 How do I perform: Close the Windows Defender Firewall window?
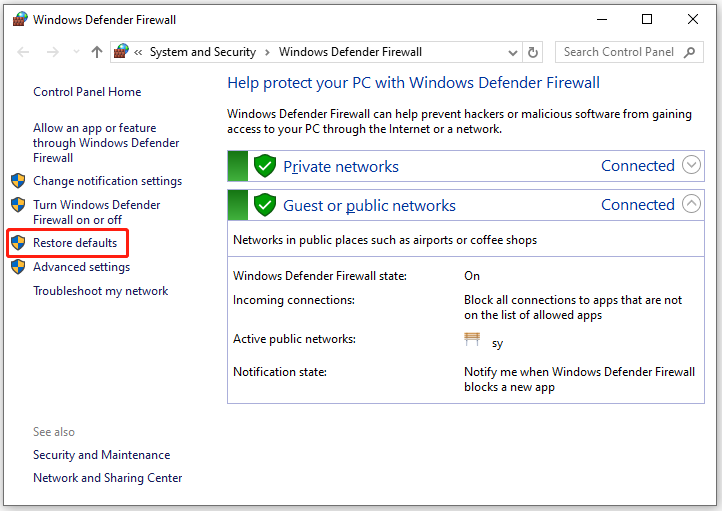[x=693, y=19]
